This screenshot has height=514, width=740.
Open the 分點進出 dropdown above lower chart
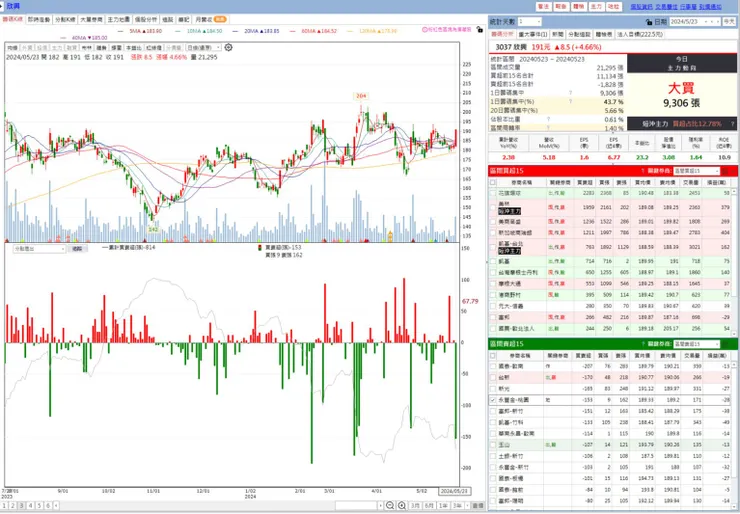click(x=39, y=248)
